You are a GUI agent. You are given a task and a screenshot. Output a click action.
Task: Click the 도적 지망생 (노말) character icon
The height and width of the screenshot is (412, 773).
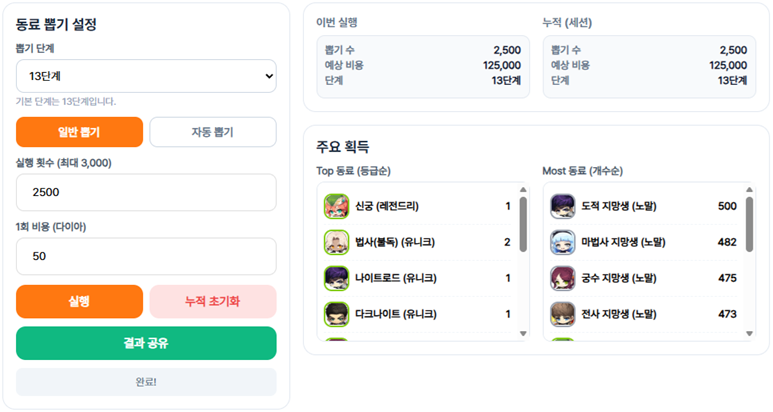562,206
